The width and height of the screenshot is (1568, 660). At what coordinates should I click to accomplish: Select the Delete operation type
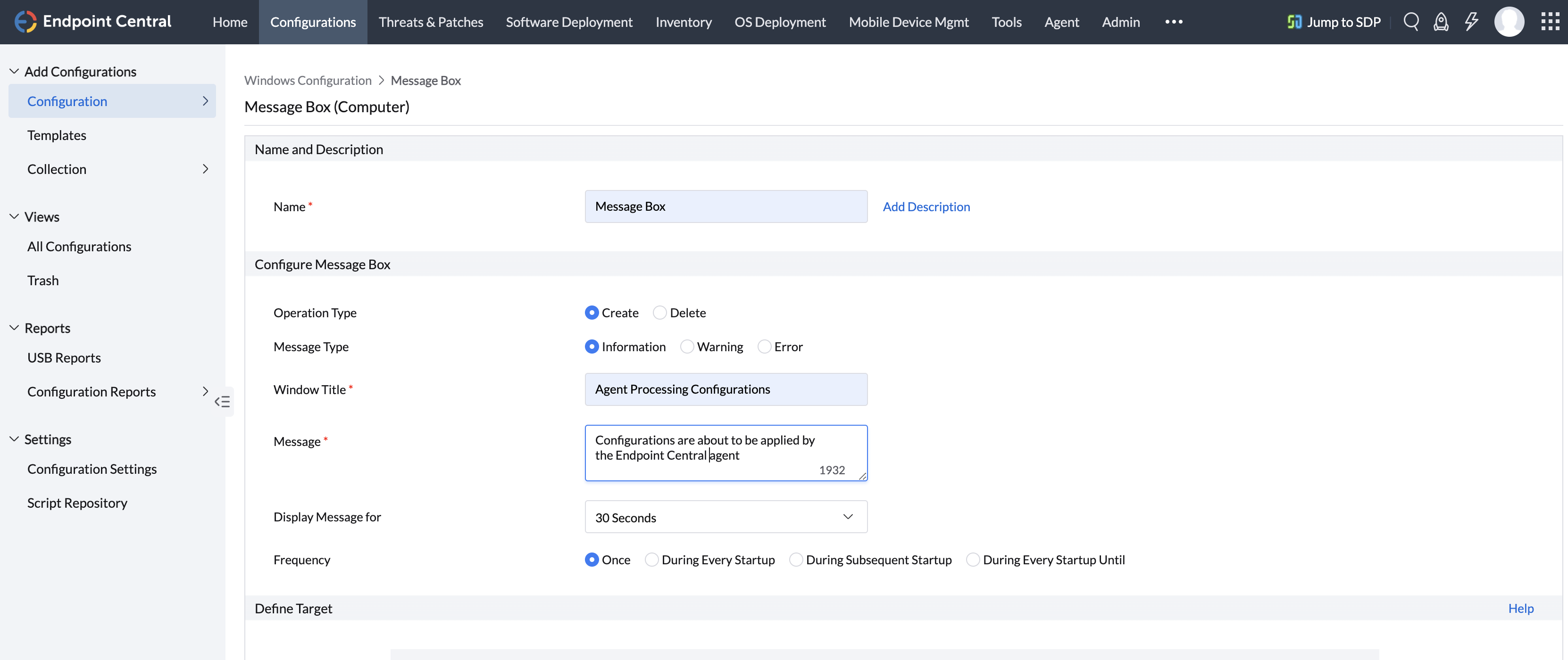(659, 313)
